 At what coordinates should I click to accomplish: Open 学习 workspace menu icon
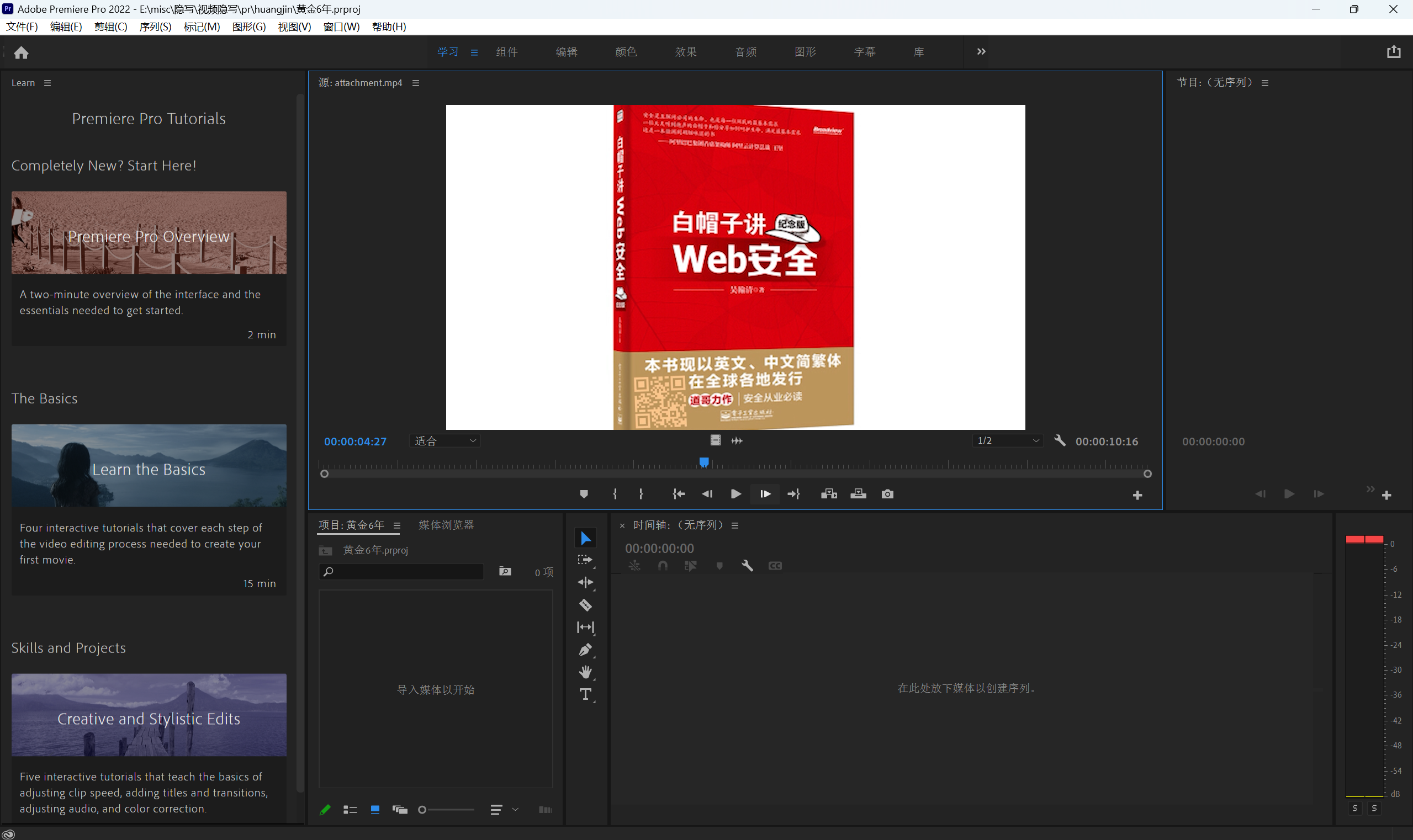pyautogui.click(x=474, y=52)
